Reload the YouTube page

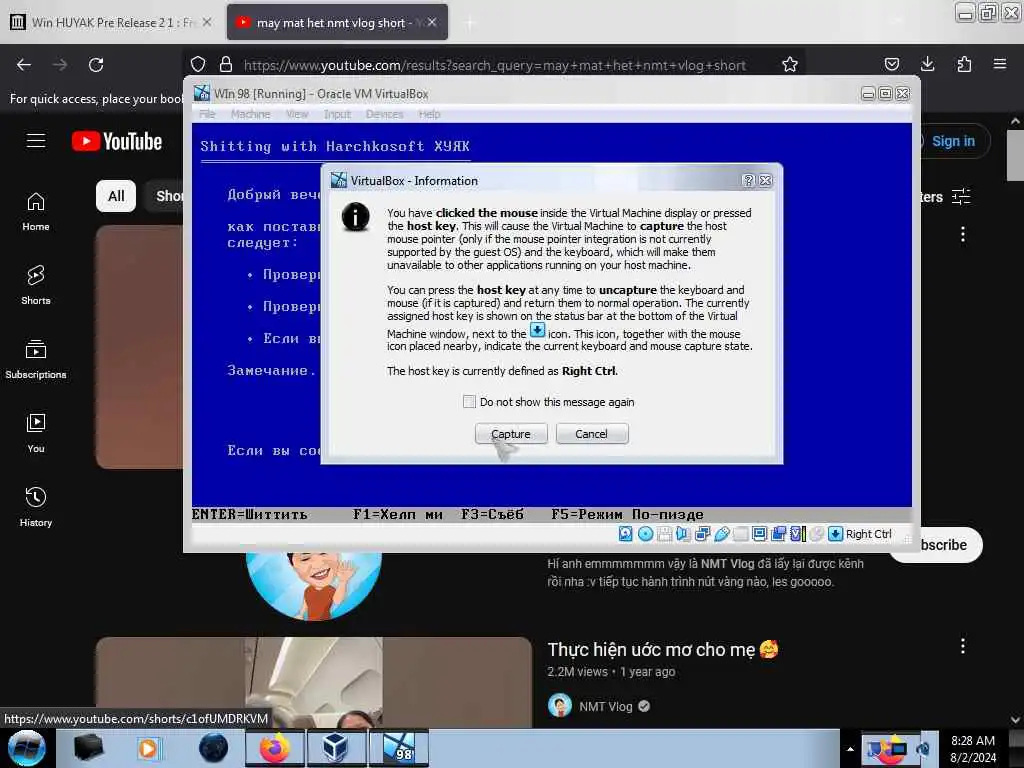point(96,65)
